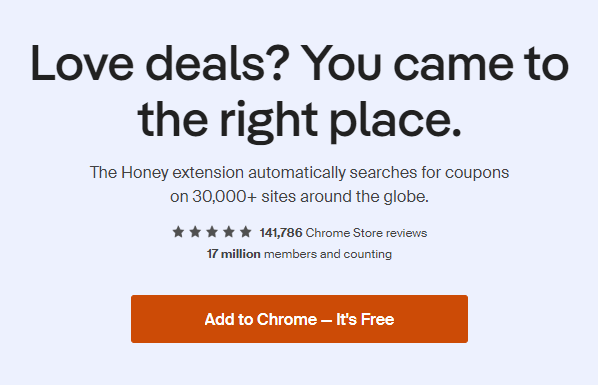Click 'around the globe' in the subtitle
Viewport: 598px width, 385px height.
(x=364, y=197)
